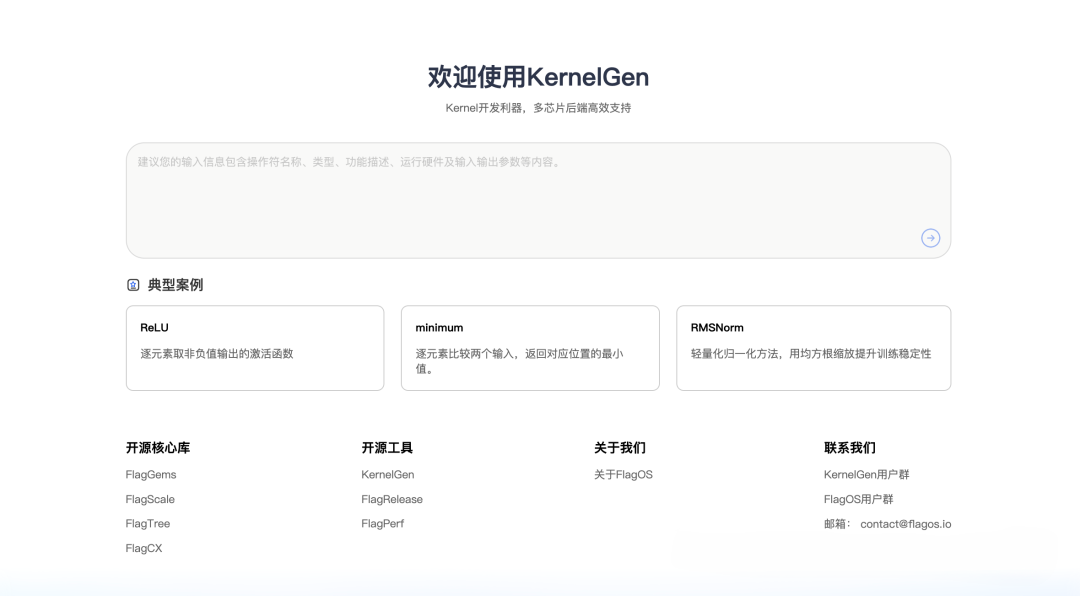
Task: Go to the FlagCX link
Action: (x=144, y=548)
